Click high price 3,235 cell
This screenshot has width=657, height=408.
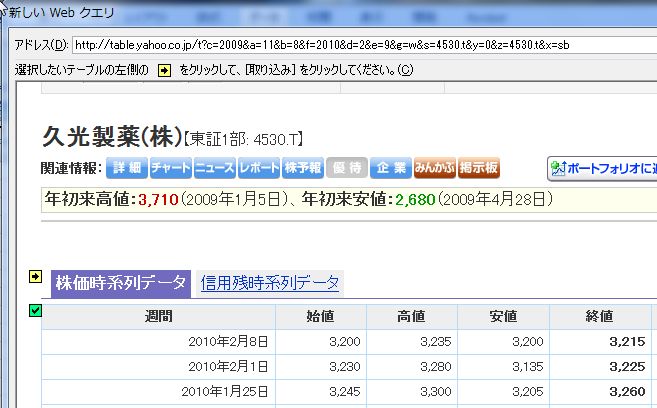[411, 342]
